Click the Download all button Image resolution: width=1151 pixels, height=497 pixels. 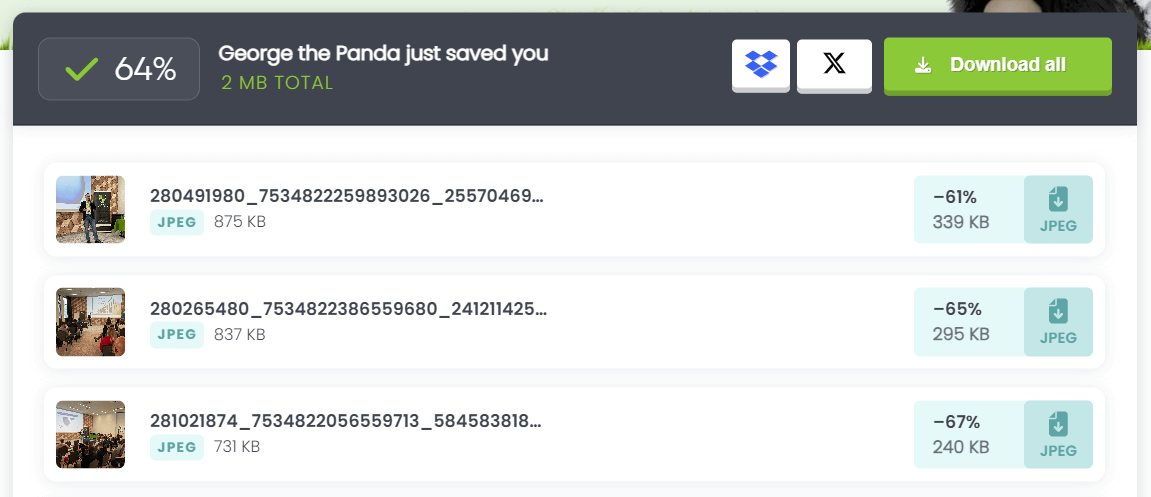coord(997,66)
